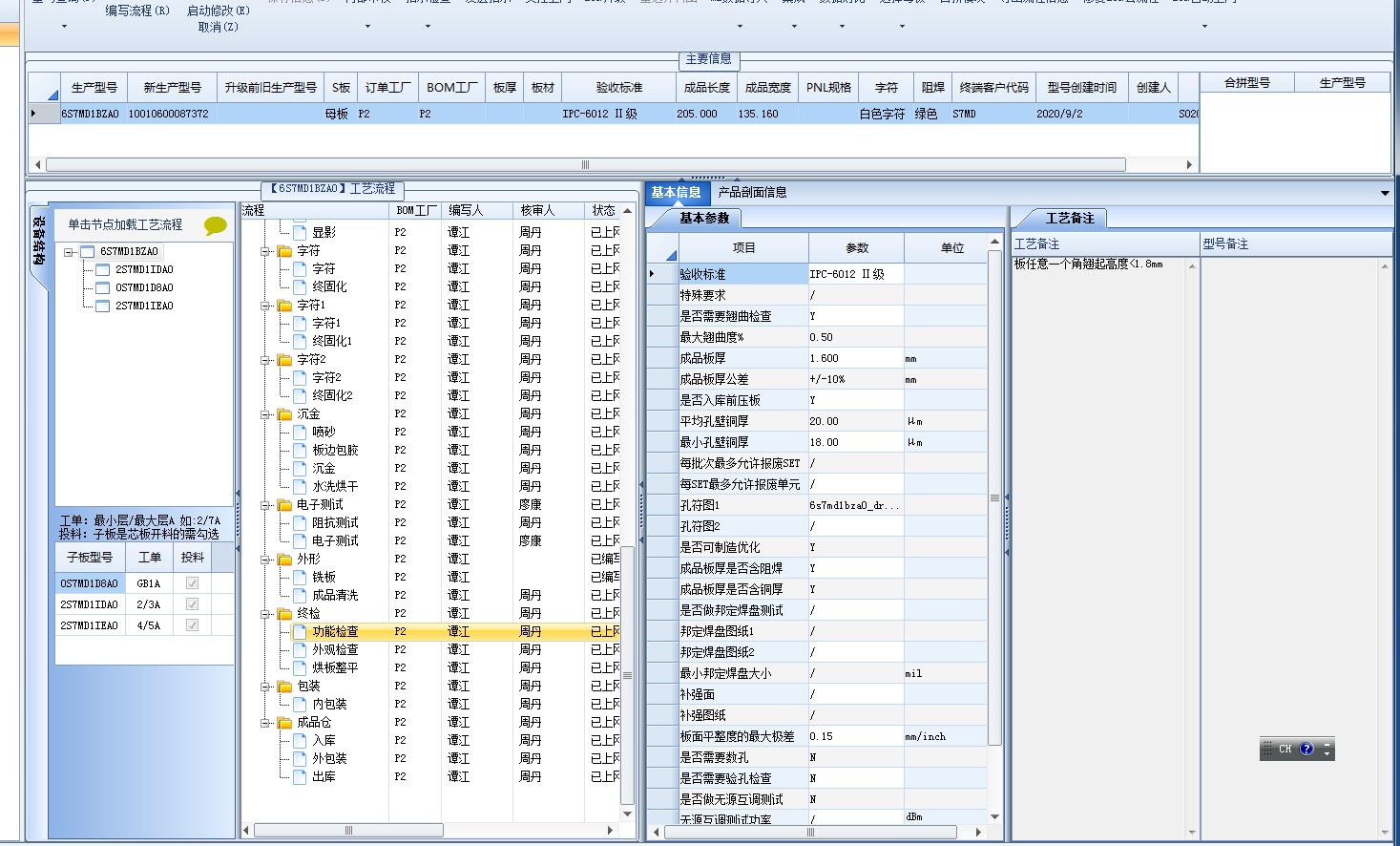Click the 2S7MD1IEA0 node window icon
This screenshot has height=846, width=1400.
pos(103,307)
